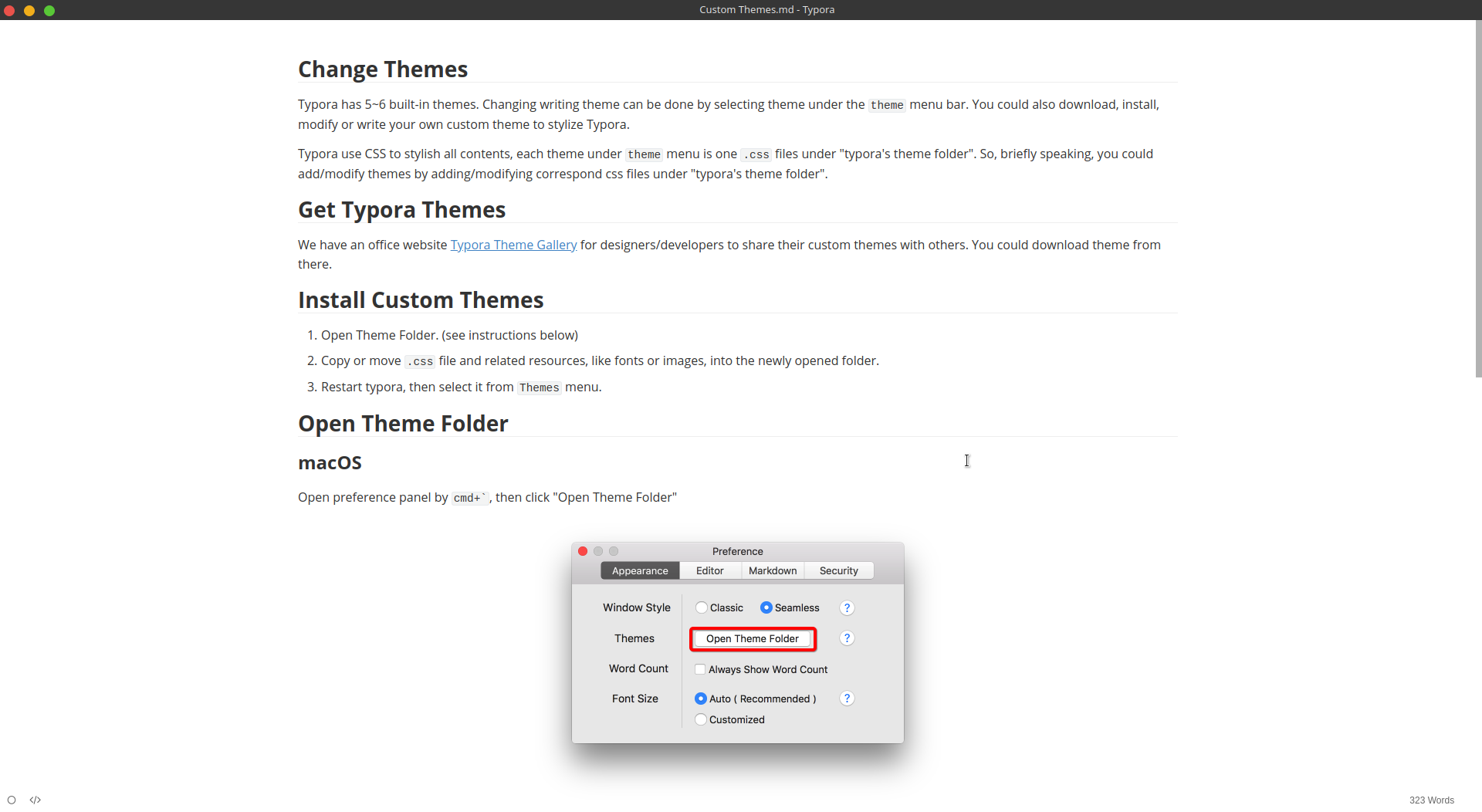Screen dimensions: 1482x812
Task: Click the Editor tab in the Preference image
Action: [710, 570]
